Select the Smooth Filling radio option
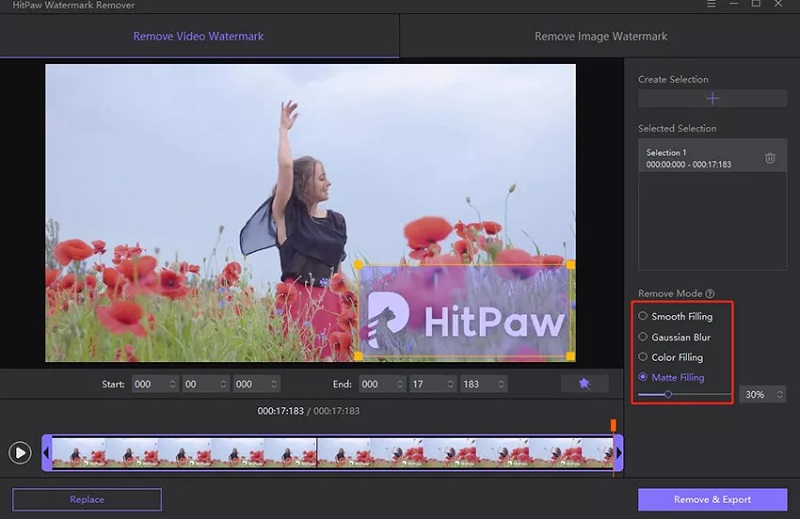The width and height of the screenshot is (800, 519). [643, 316]
